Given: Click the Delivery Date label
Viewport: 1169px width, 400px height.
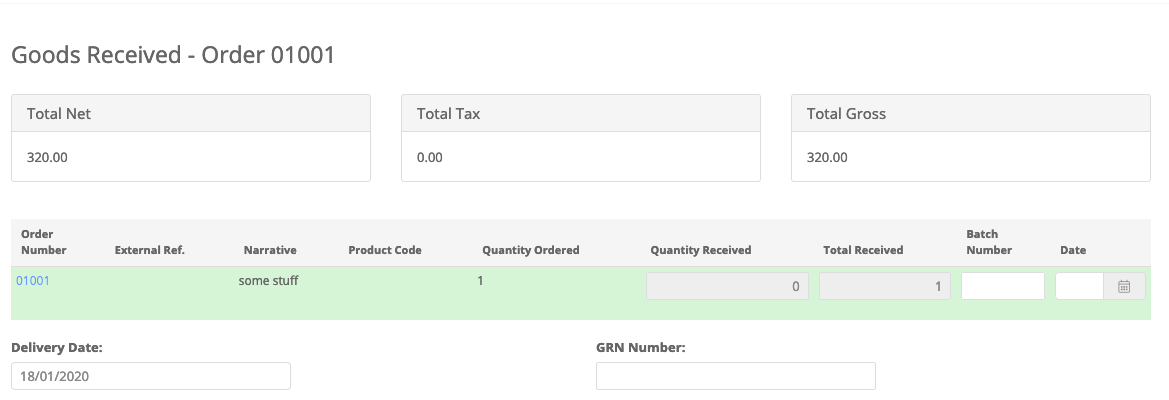Looking at the screenshot, I should (57, 347).
